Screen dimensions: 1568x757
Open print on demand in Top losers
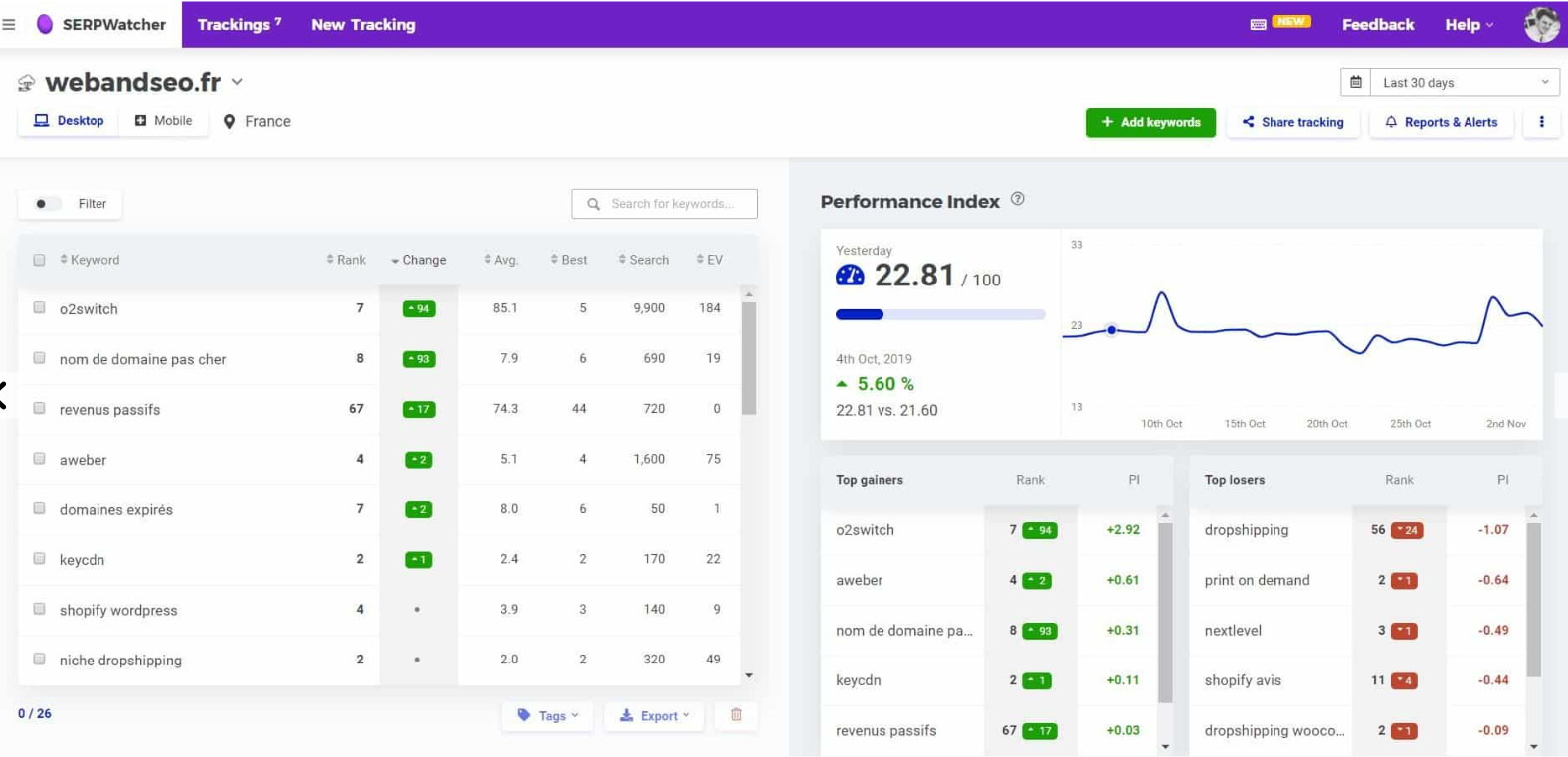point(1257,580)
